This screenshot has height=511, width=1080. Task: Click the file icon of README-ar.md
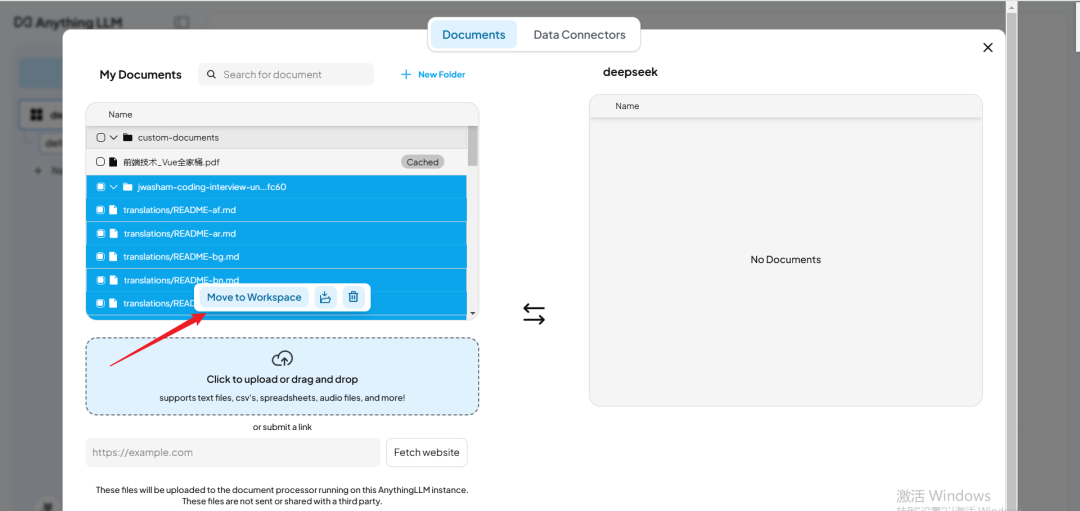tap(114, 233)
